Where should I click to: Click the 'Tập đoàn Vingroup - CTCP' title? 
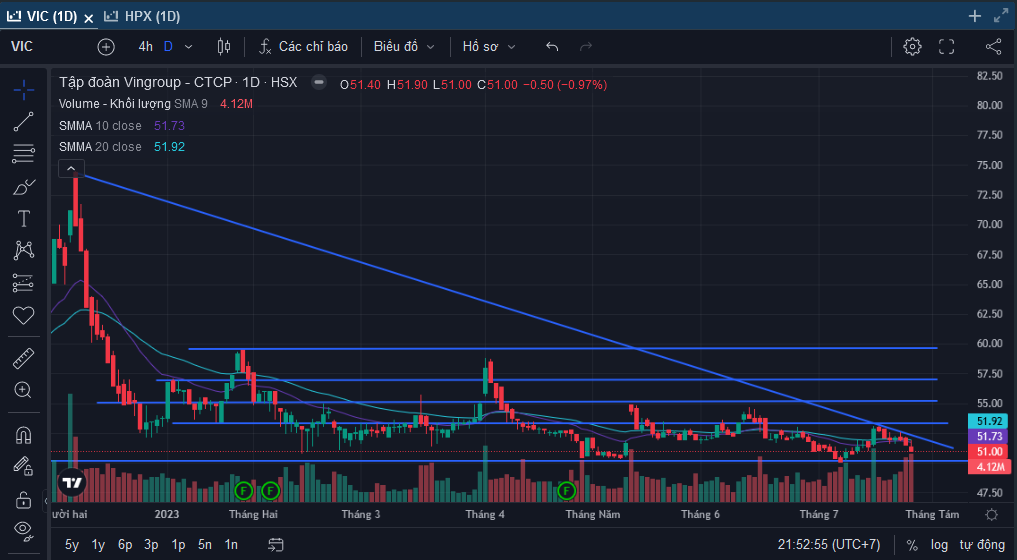[x=145, y=82]
